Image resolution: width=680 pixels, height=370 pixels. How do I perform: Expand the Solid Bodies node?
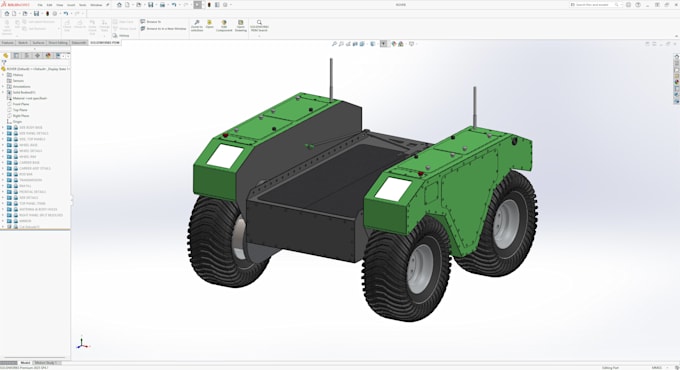click(3, 92)
